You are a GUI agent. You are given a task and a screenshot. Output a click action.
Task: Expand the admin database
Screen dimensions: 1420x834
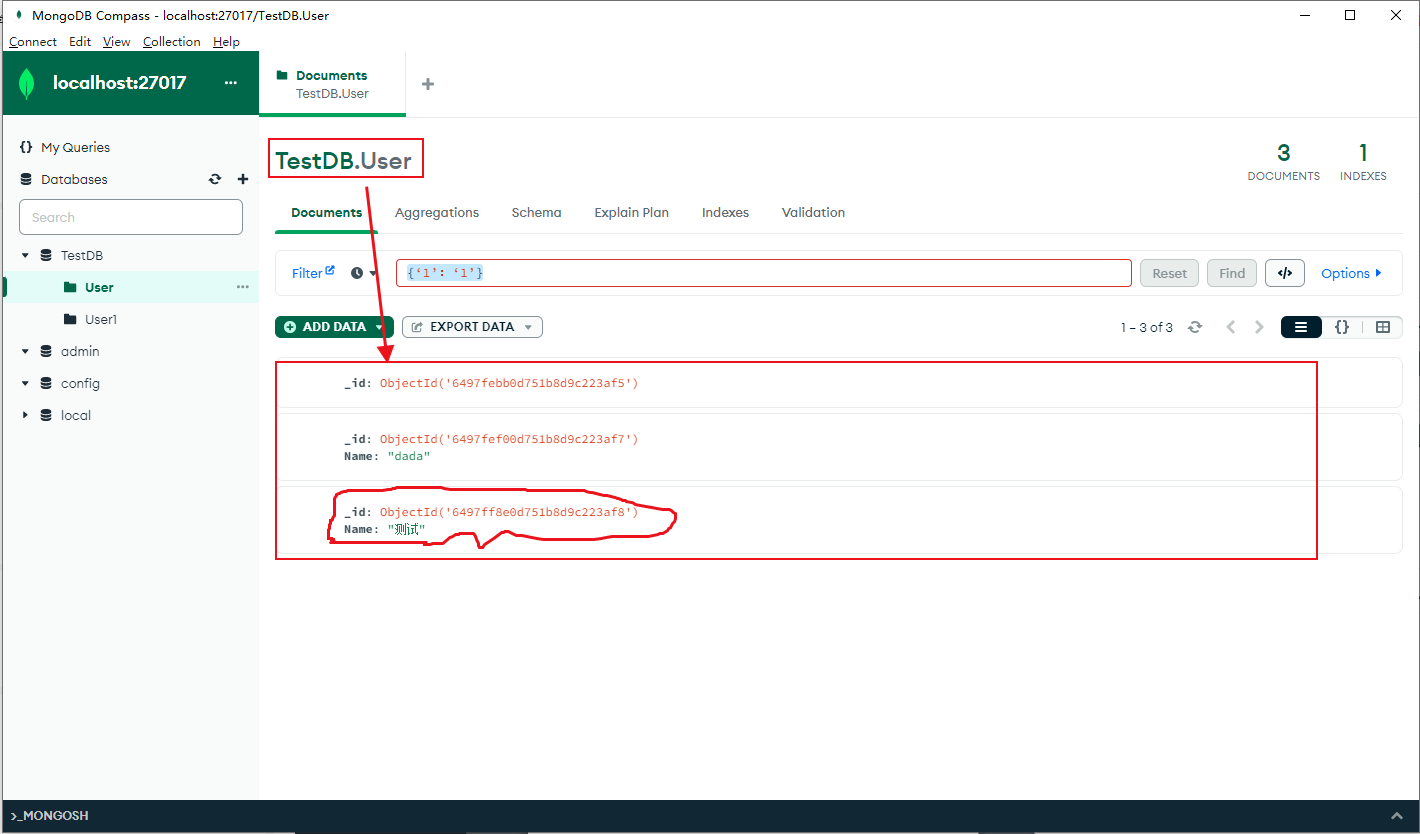coord(26,351)
